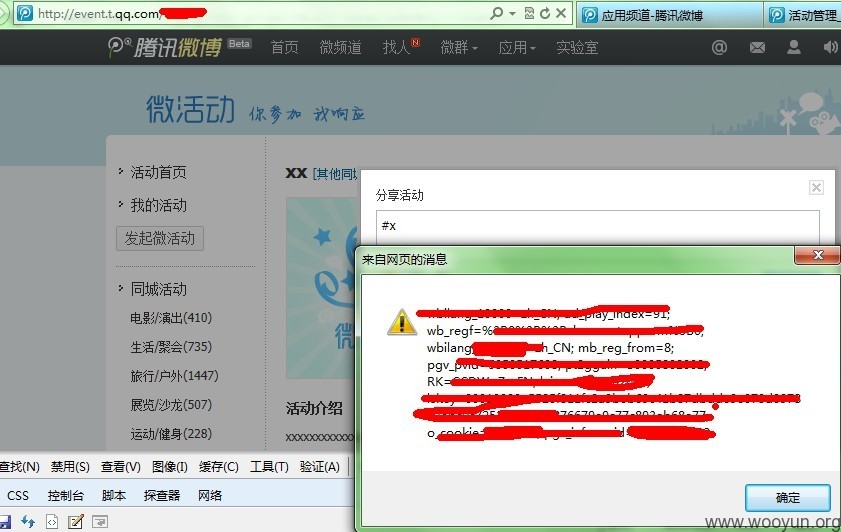Open 活动首页 in the sidebar
The height and width of the screenshot is (532, 841).
(159, 172)
